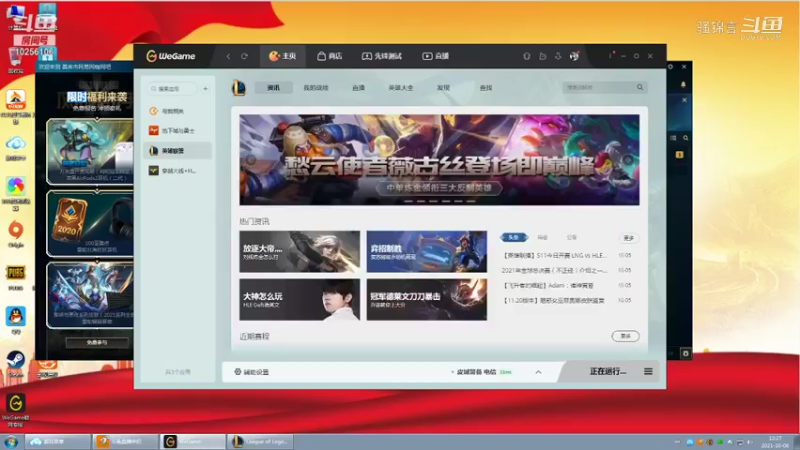800x450 pixels.
Task: Click the WeGame logo in title bar
Action: click(x=171, y=56)
